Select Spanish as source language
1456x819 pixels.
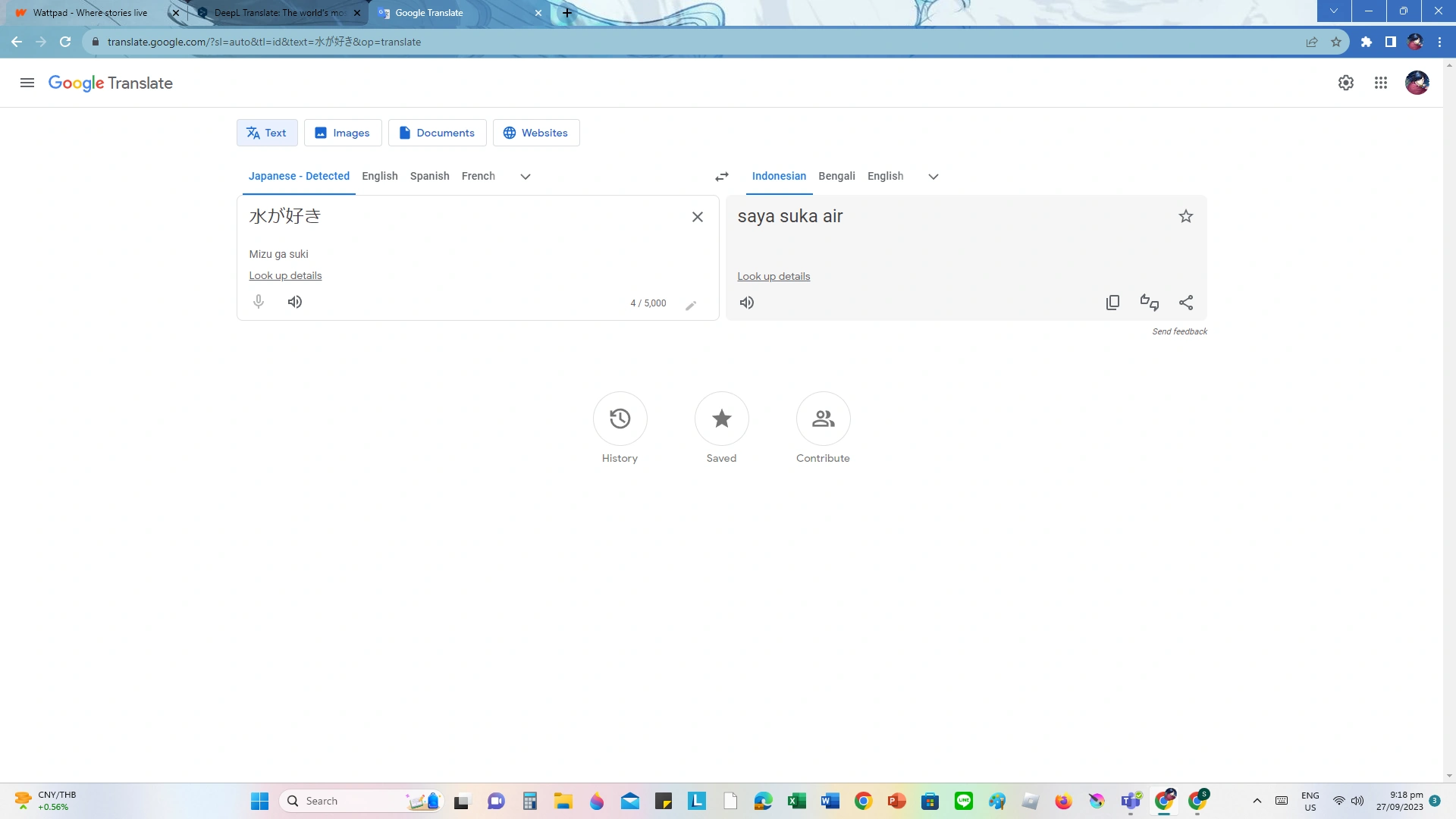coord(429,176)
